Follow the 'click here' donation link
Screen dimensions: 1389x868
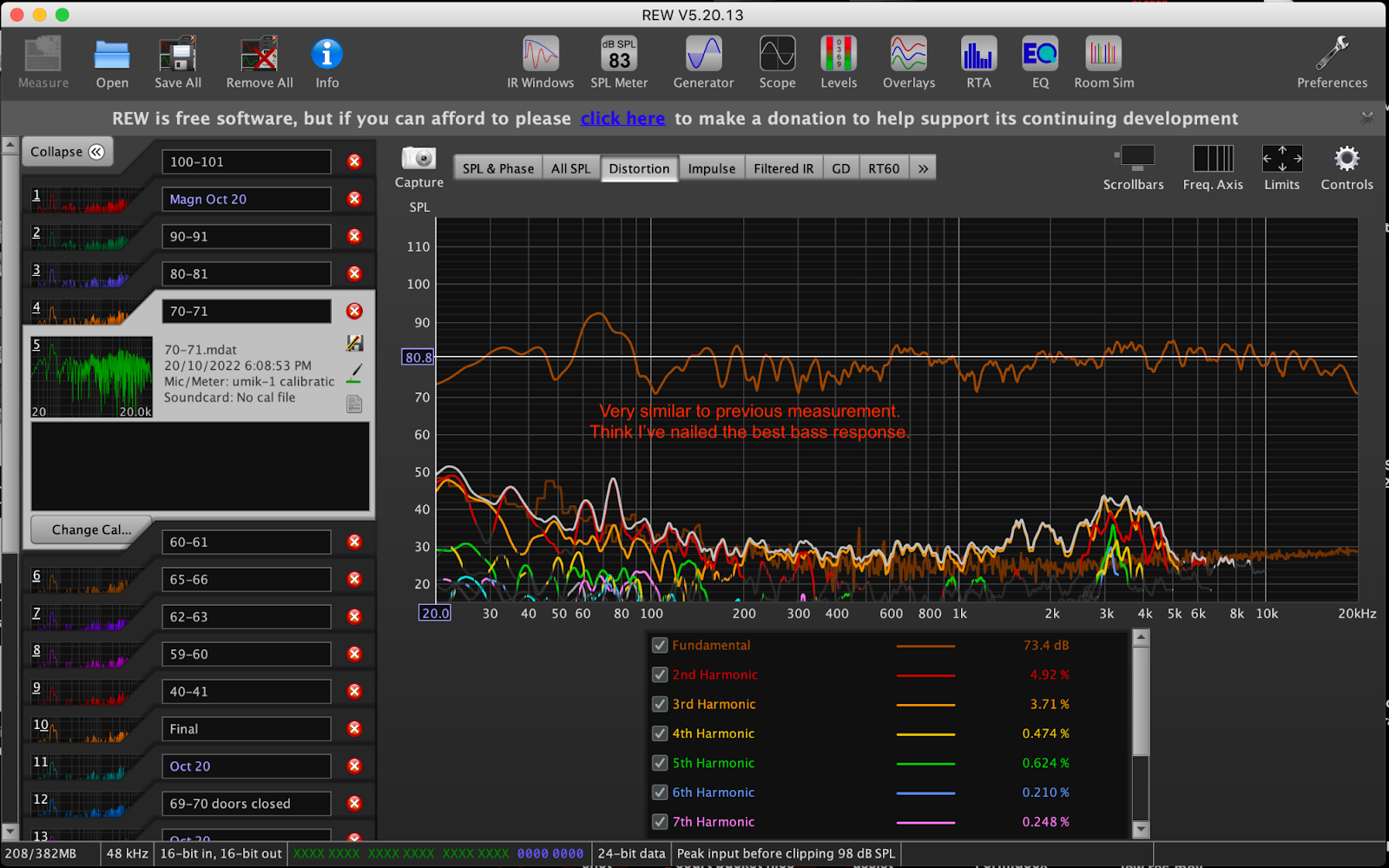pos(622,119)
